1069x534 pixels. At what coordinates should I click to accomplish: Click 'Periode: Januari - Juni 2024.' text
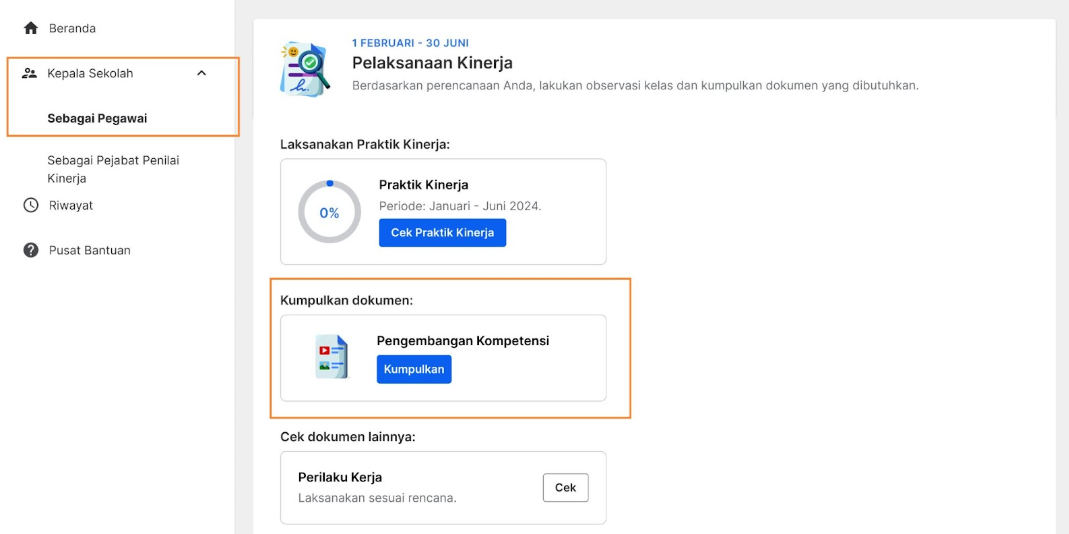(460, 206)
